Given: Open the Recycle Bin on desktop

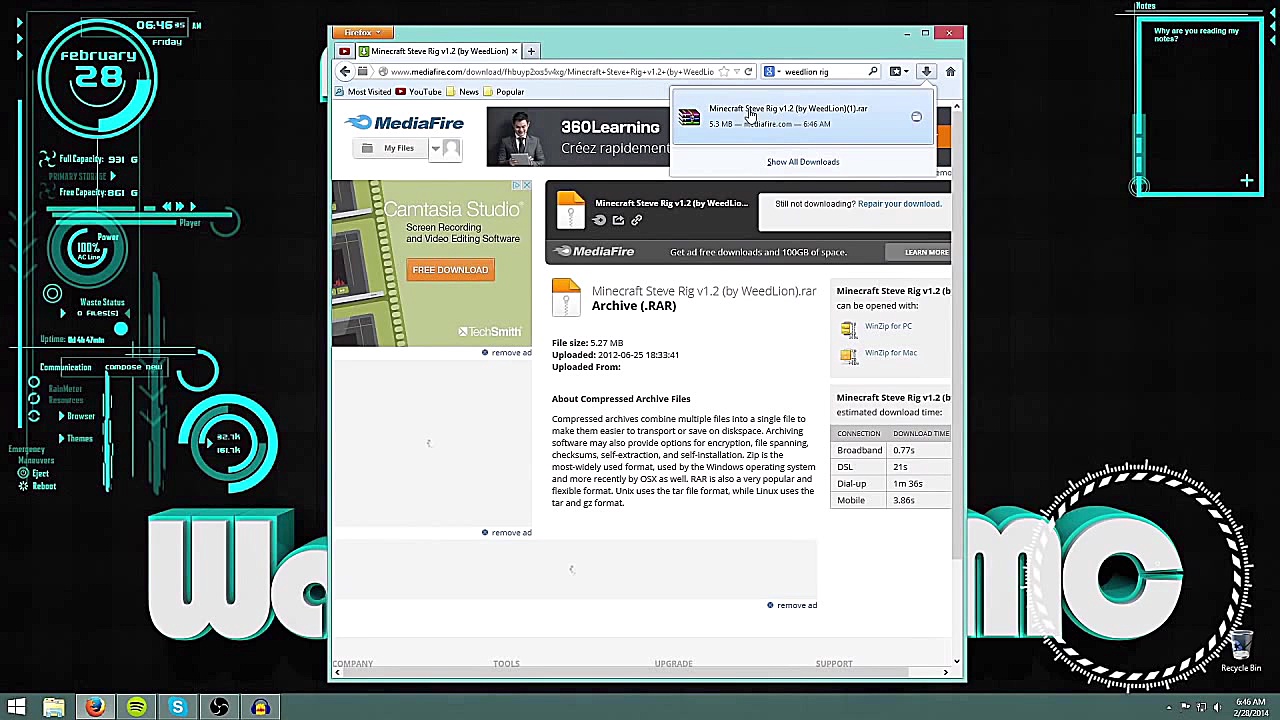Looking at the screenshot, I should [x=1241, y=650].
